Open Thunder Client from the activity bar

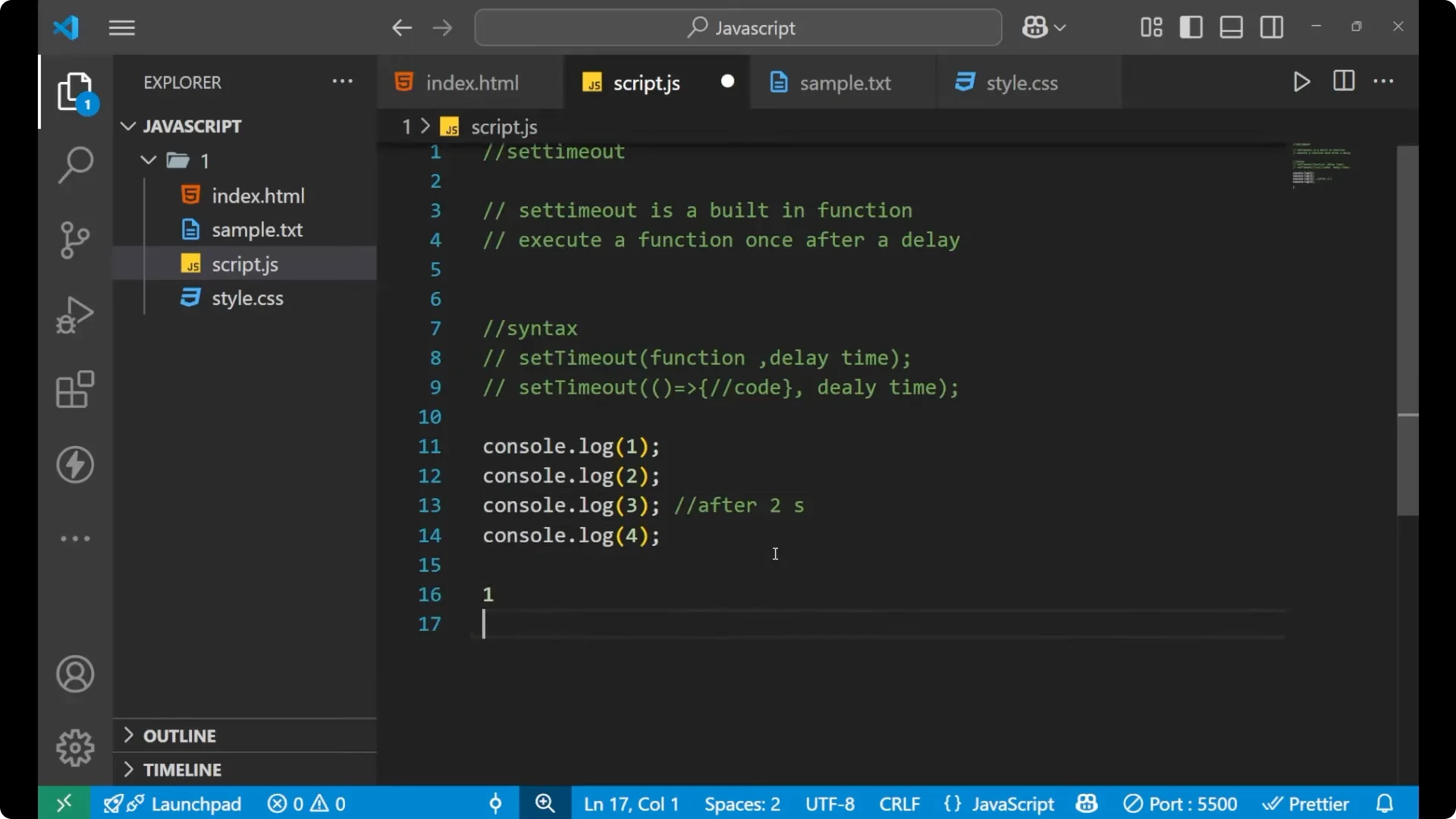(x=74, y=465)
